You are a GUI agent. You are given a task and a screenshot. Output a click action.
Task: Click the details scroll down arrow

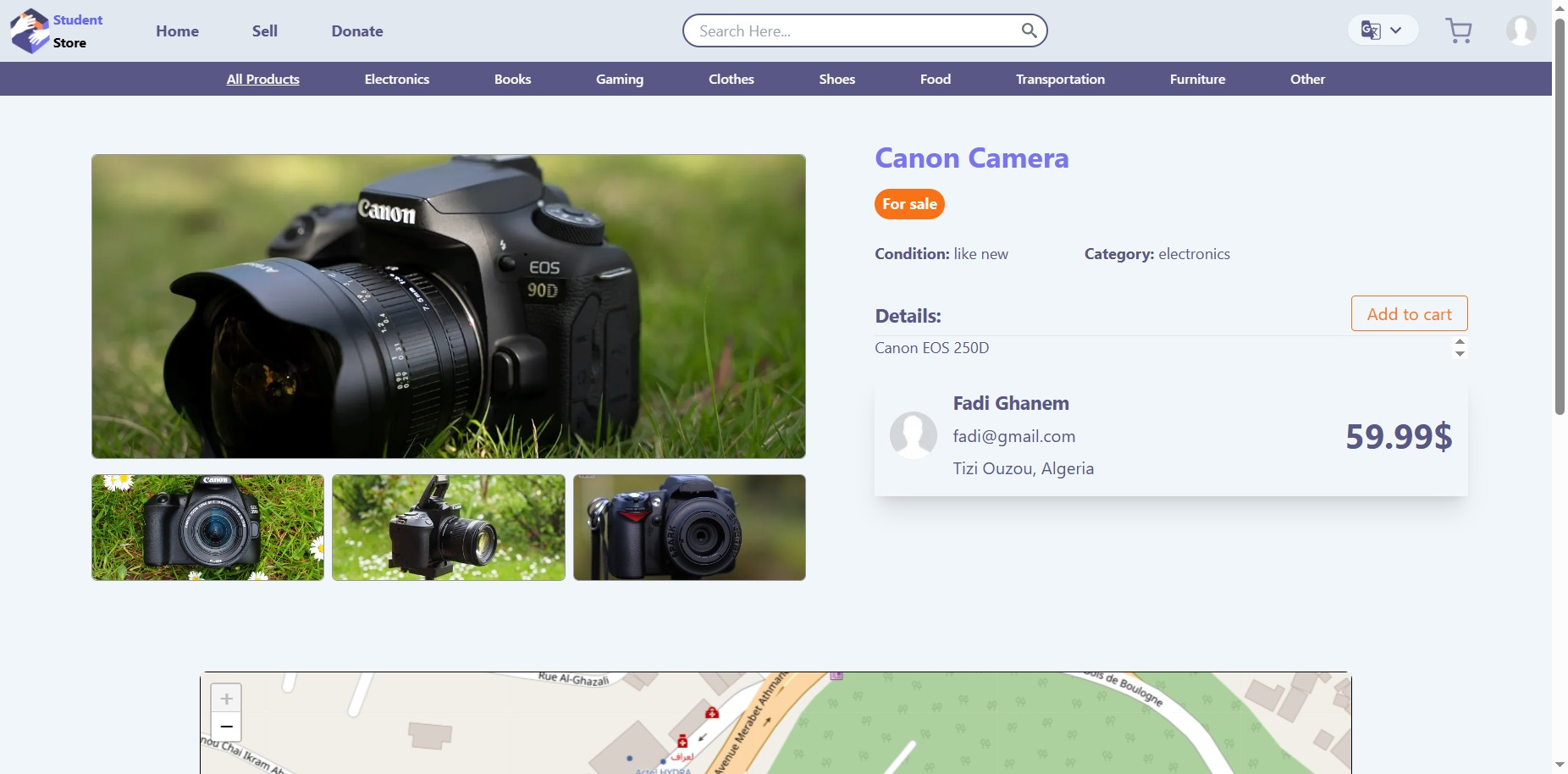1460,354
